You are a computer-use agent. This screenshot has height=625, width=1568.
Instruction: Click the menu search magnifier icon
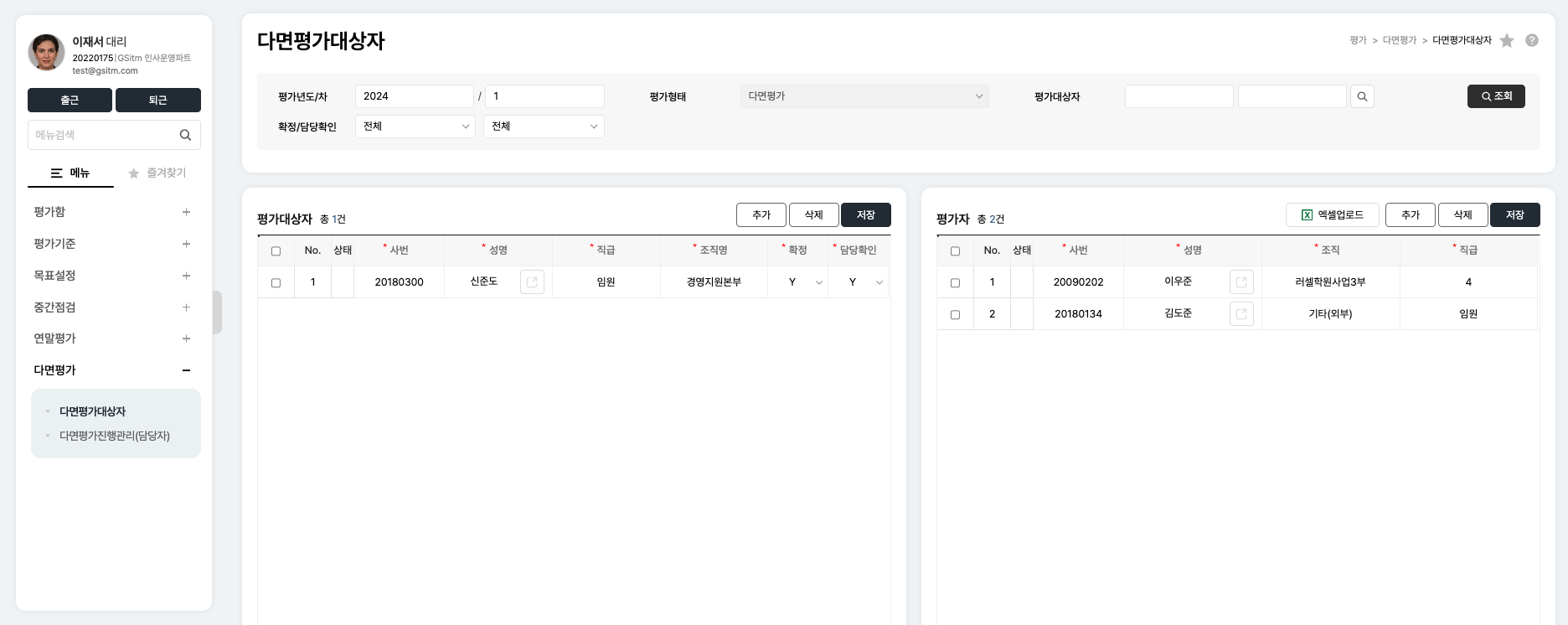point(185,135)
